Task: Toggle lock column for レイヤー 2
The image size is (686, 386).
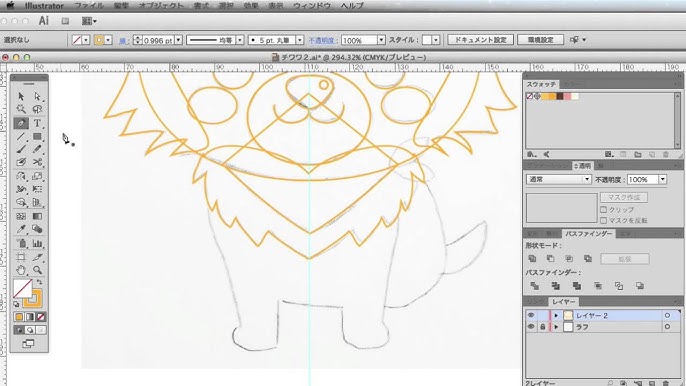Action: point(542,316)
